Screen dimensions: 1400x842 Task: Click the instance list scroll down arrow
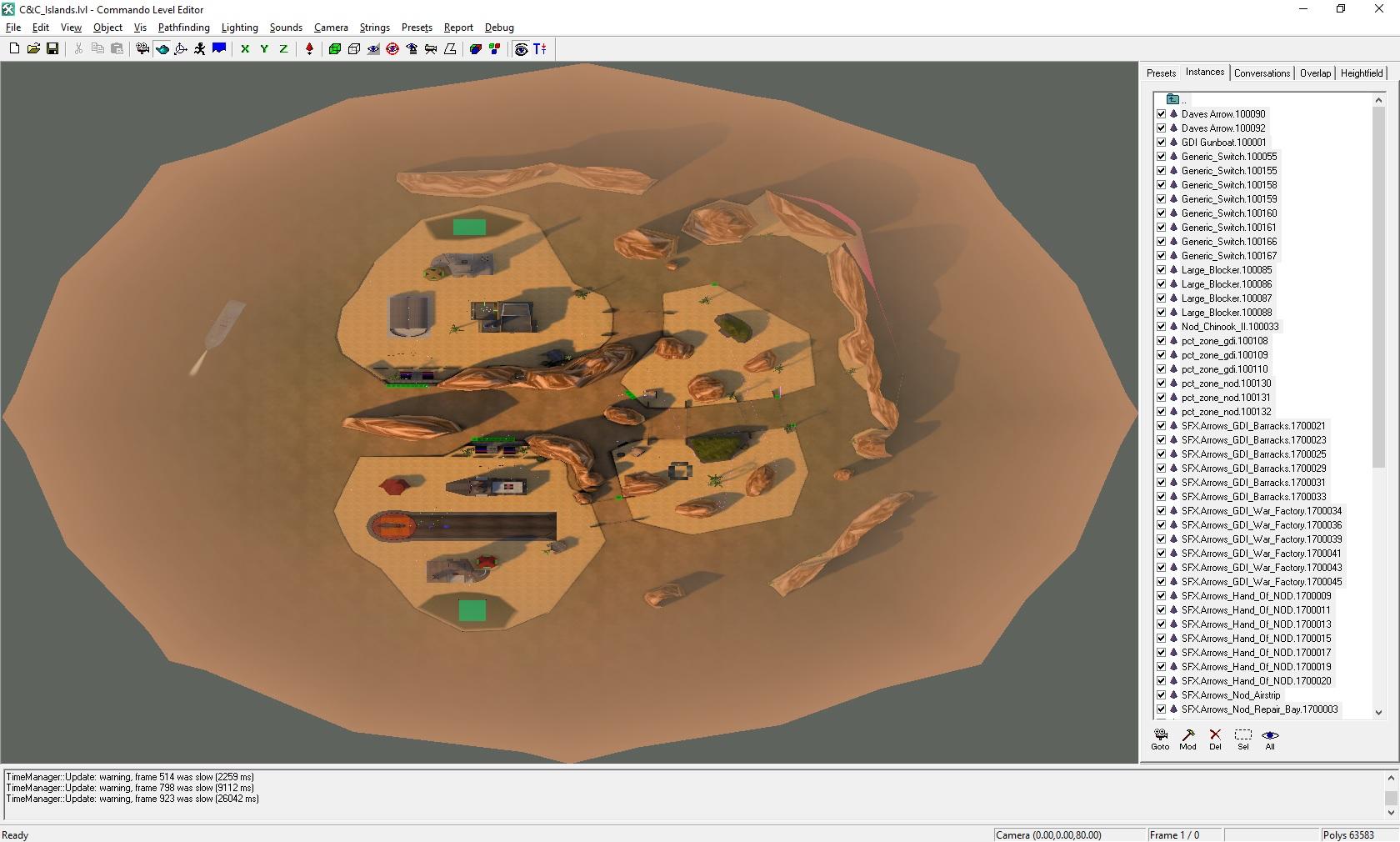1378,712
